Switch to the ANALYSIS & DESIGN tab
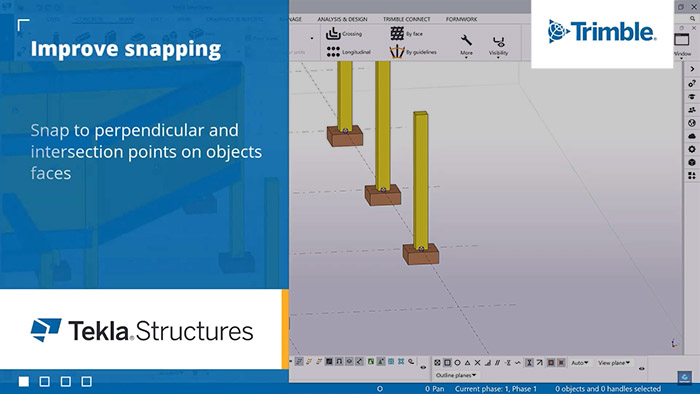Screen dimensions: 700x394 click(x=342, y=19)
